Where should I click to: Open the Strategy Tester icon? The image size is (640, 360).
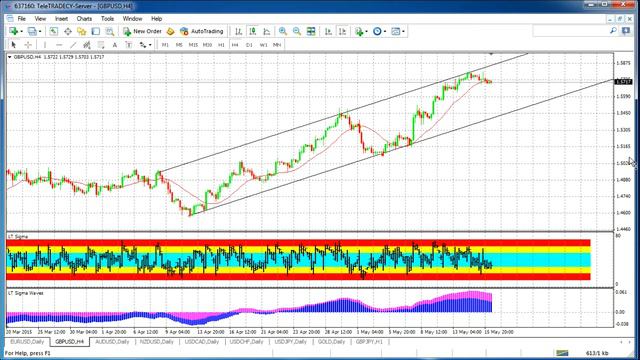pyautogui.click(x=110, y=31)
